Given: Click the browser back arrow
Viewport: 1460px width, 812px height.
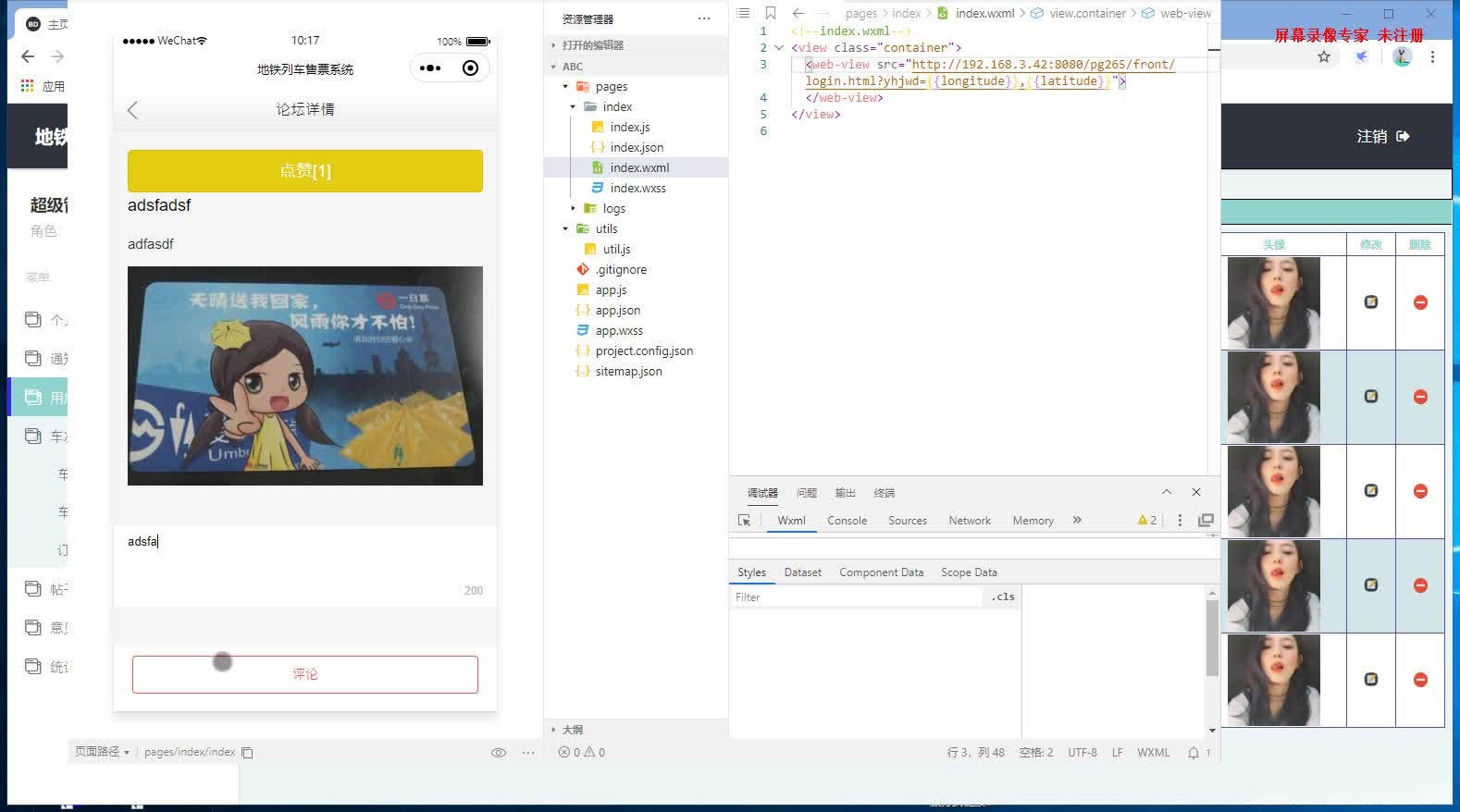Looking at the screenshot, I should (x=28, y=56).
